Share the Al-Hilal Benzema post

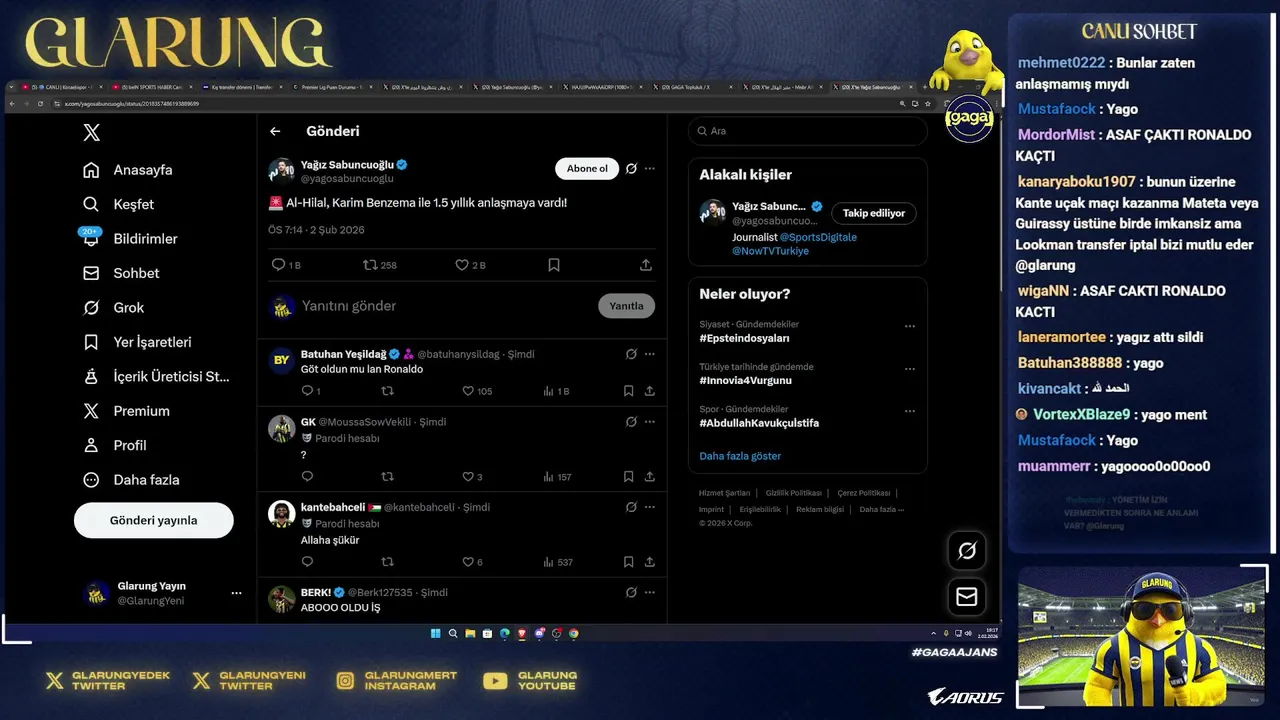(646, 265)
